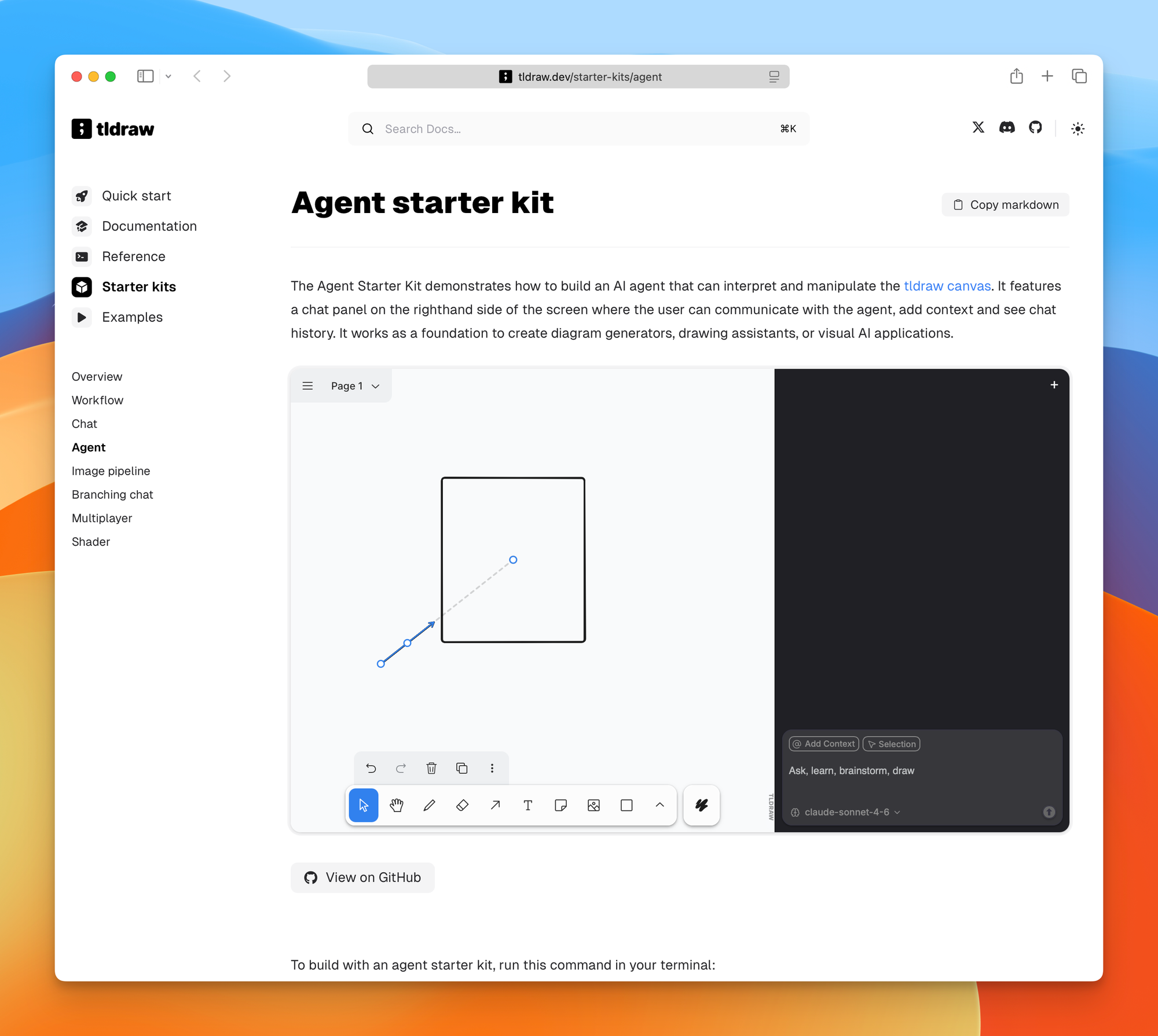
Task: Open the Page 1 dropdown
Action: pos(355,385)
